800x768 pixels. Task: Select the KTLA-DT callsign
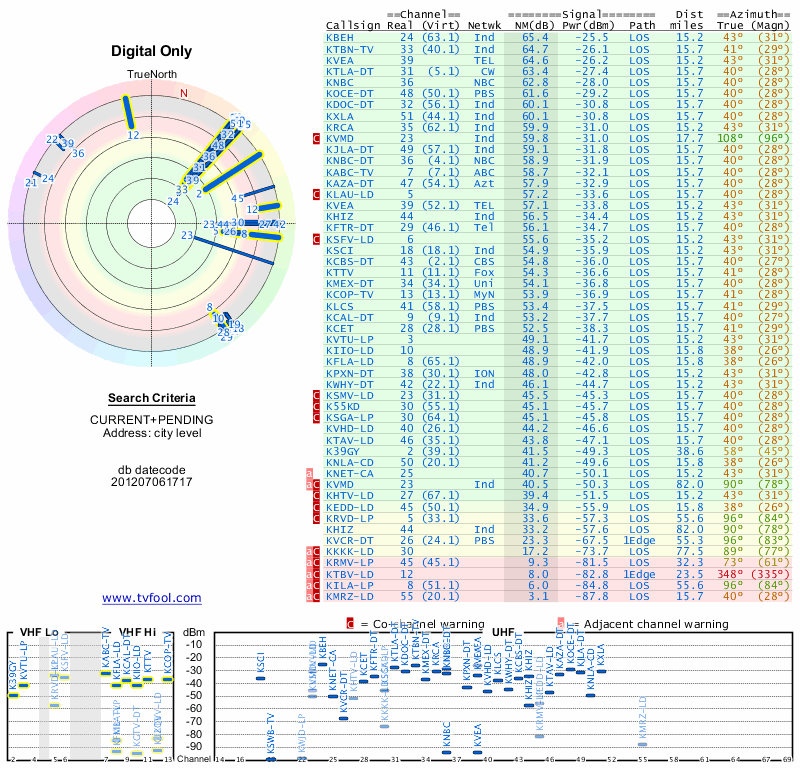[349, 71]
